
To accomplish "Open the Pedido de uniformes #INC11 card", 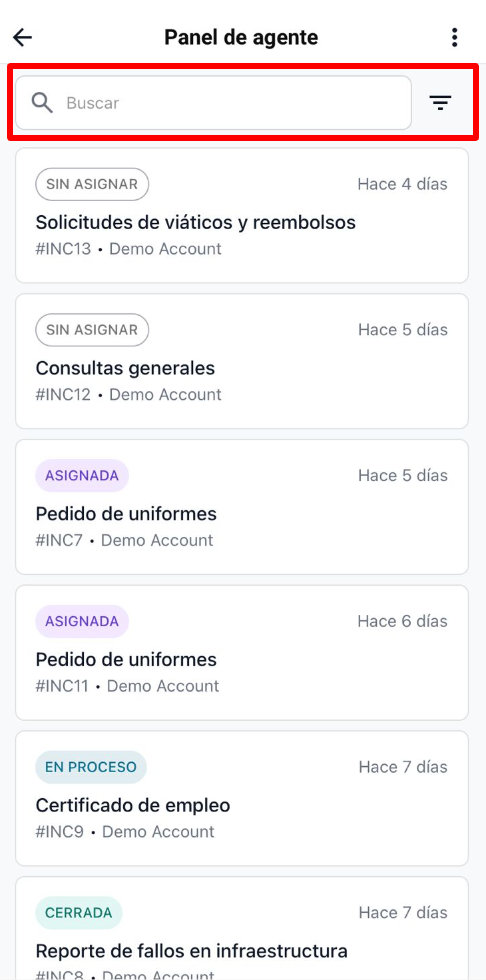I will [x=242, y=652].
